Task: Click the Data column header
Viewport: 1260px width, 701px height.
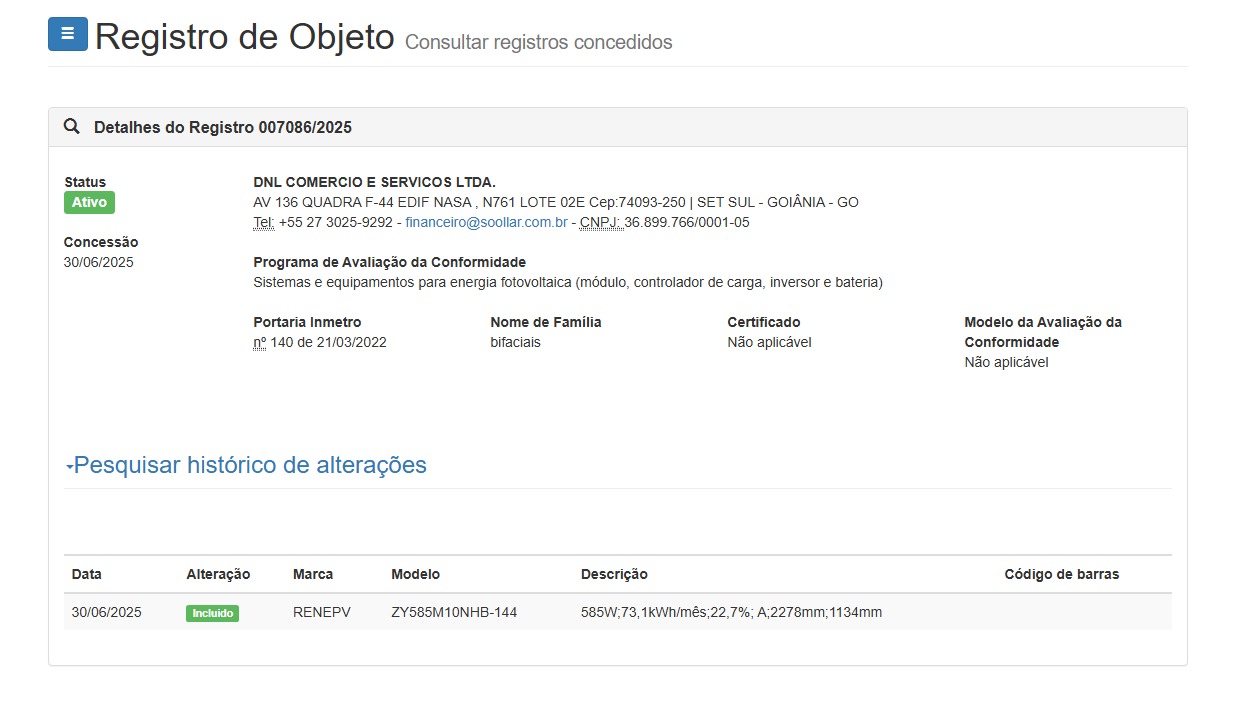Action: click(87, 574)
